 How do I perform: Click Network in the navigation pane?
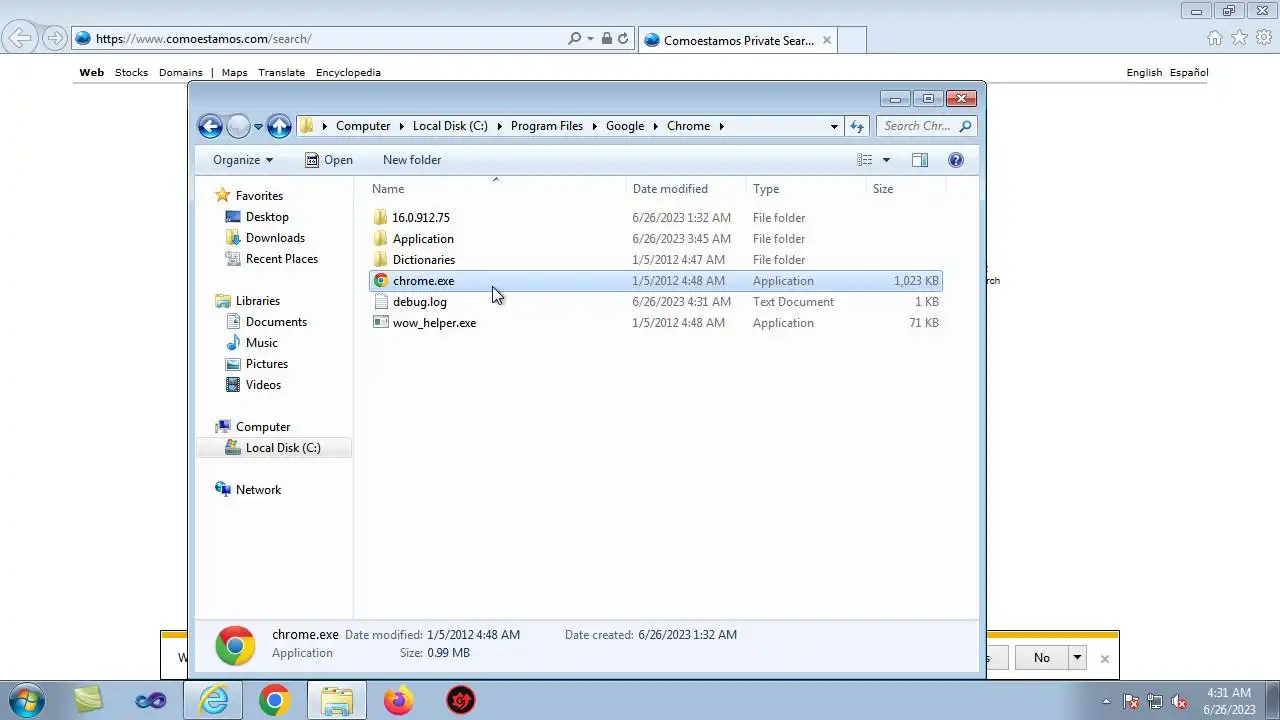(x=258, y=490)
